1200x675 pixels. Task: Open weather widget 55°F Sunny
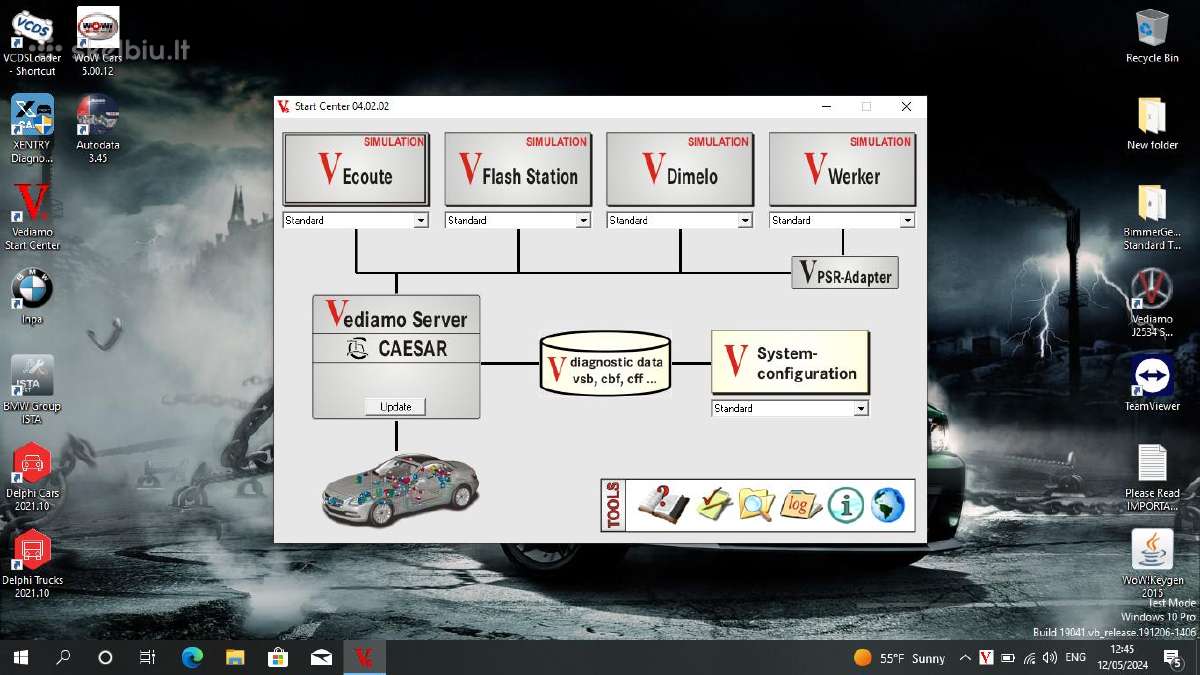pos(899,657)
